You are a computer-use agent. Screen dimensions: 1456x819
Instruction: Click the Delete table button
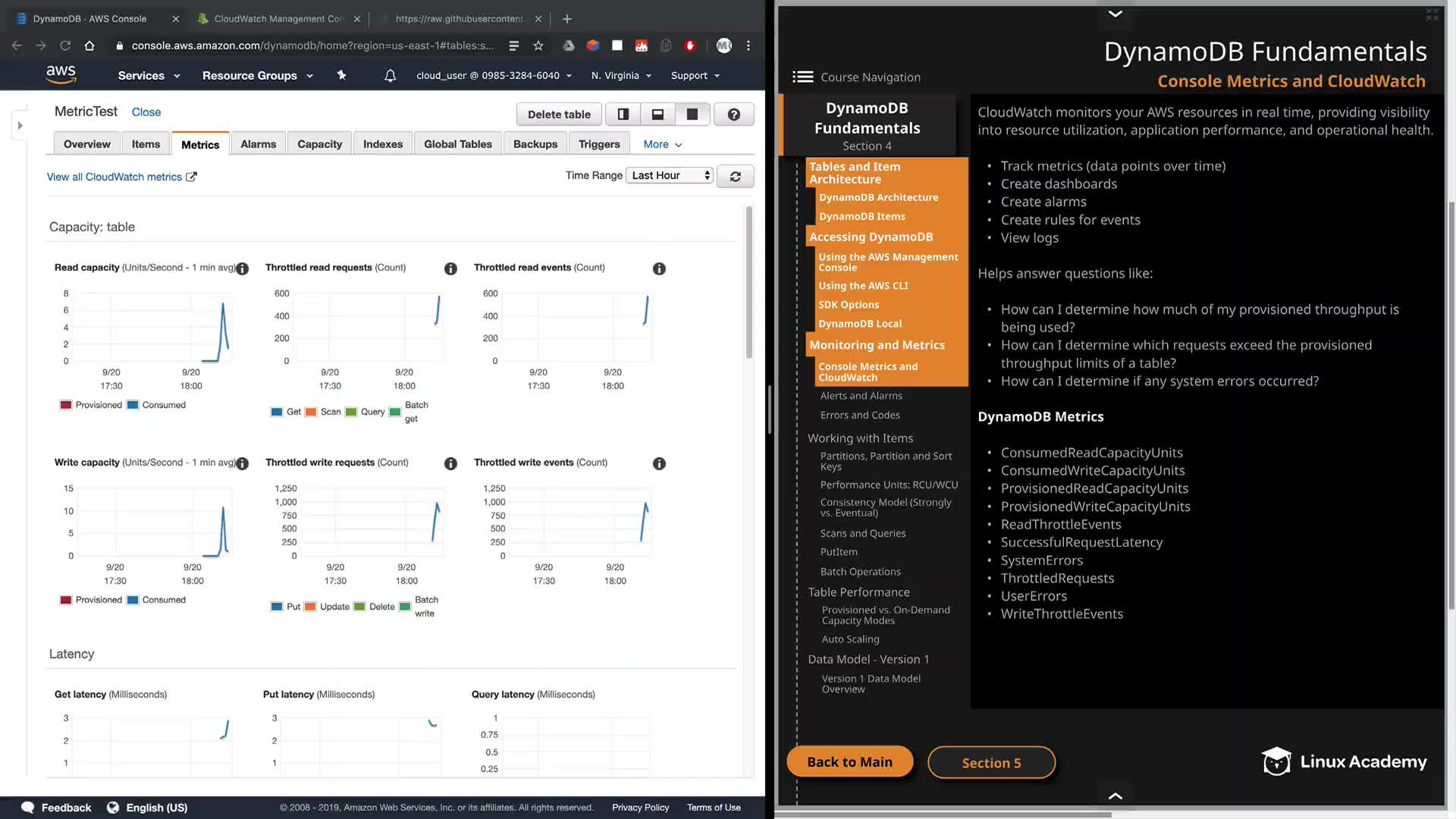point(559,115)
